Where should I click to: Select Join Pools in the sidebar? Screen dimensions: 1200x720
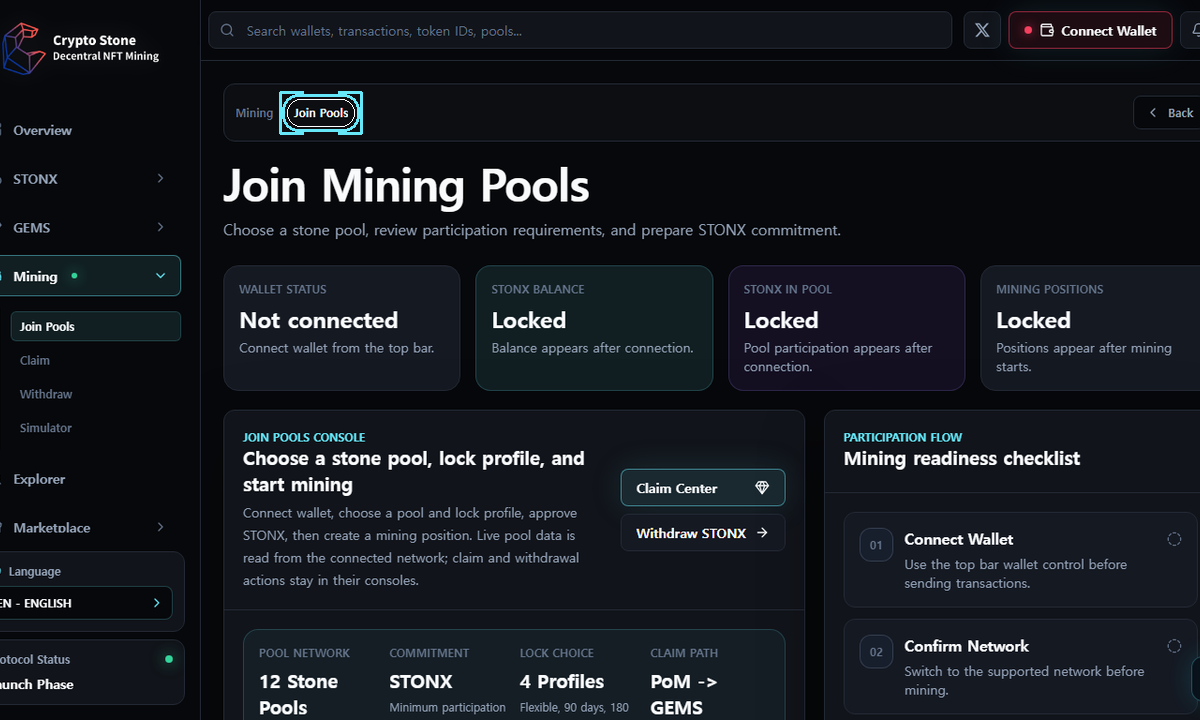click(96, 327)
